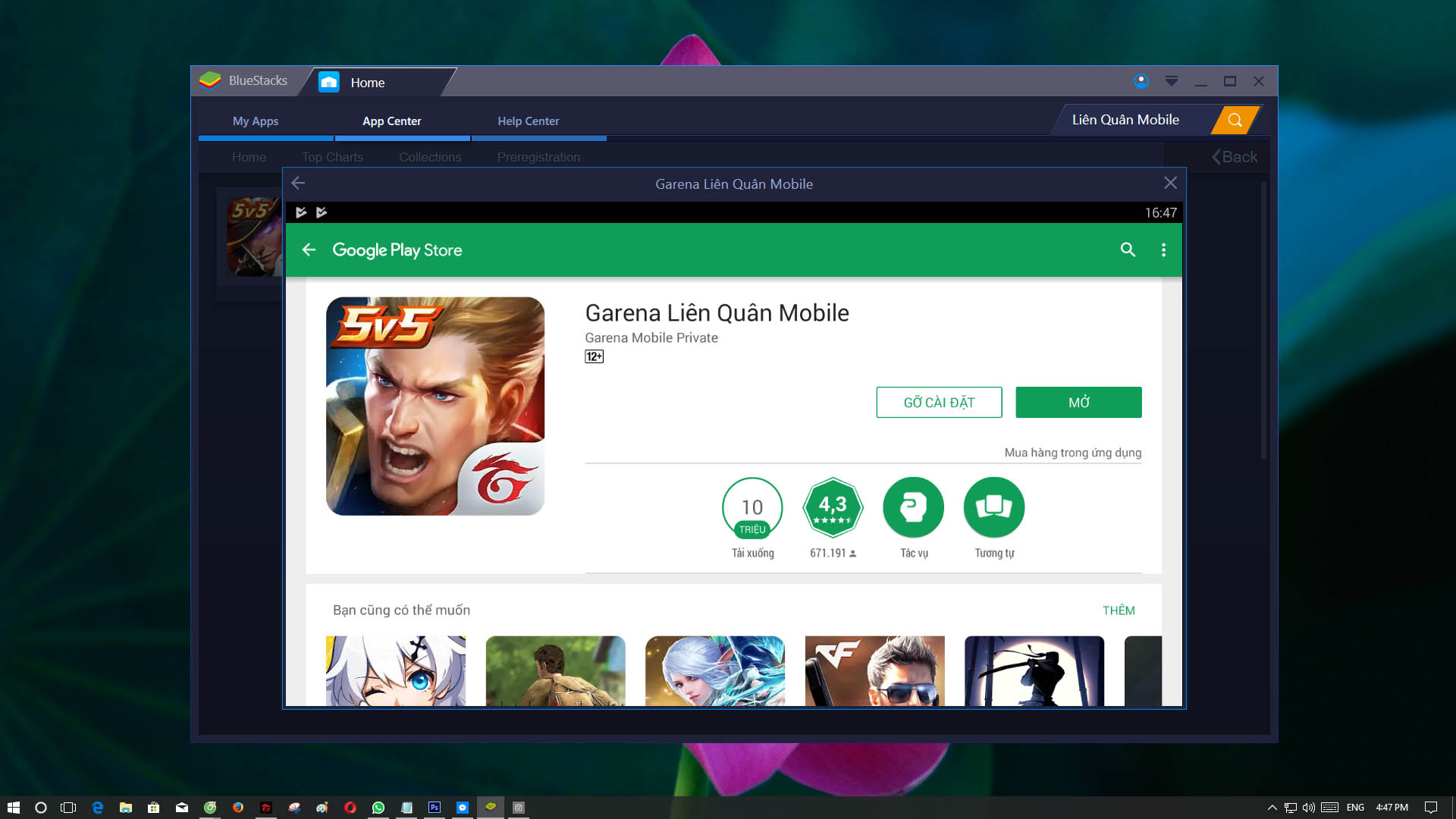Open the Play Store three-dot overflow menu
Screen dimensions: 1456x819
[x=1163, y=249]
